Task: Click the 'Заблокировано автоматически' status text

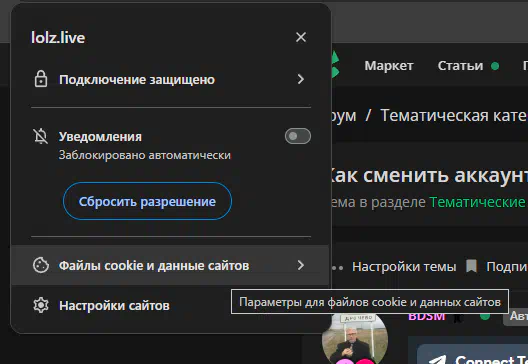Action: (145, 155)
